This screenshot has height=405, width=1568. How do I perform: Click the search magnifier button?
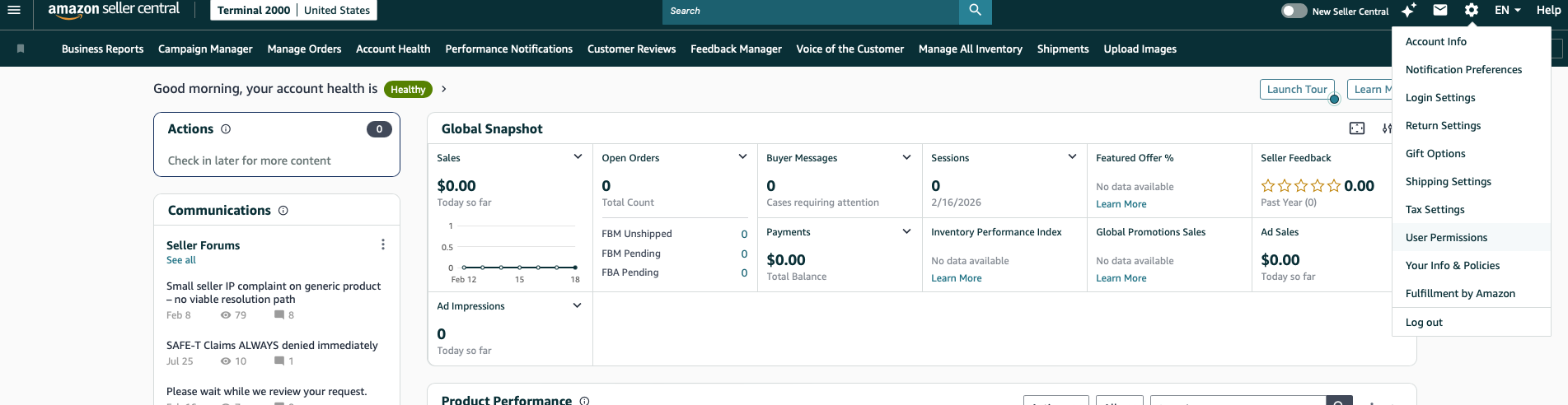click(x=976, y=10)
